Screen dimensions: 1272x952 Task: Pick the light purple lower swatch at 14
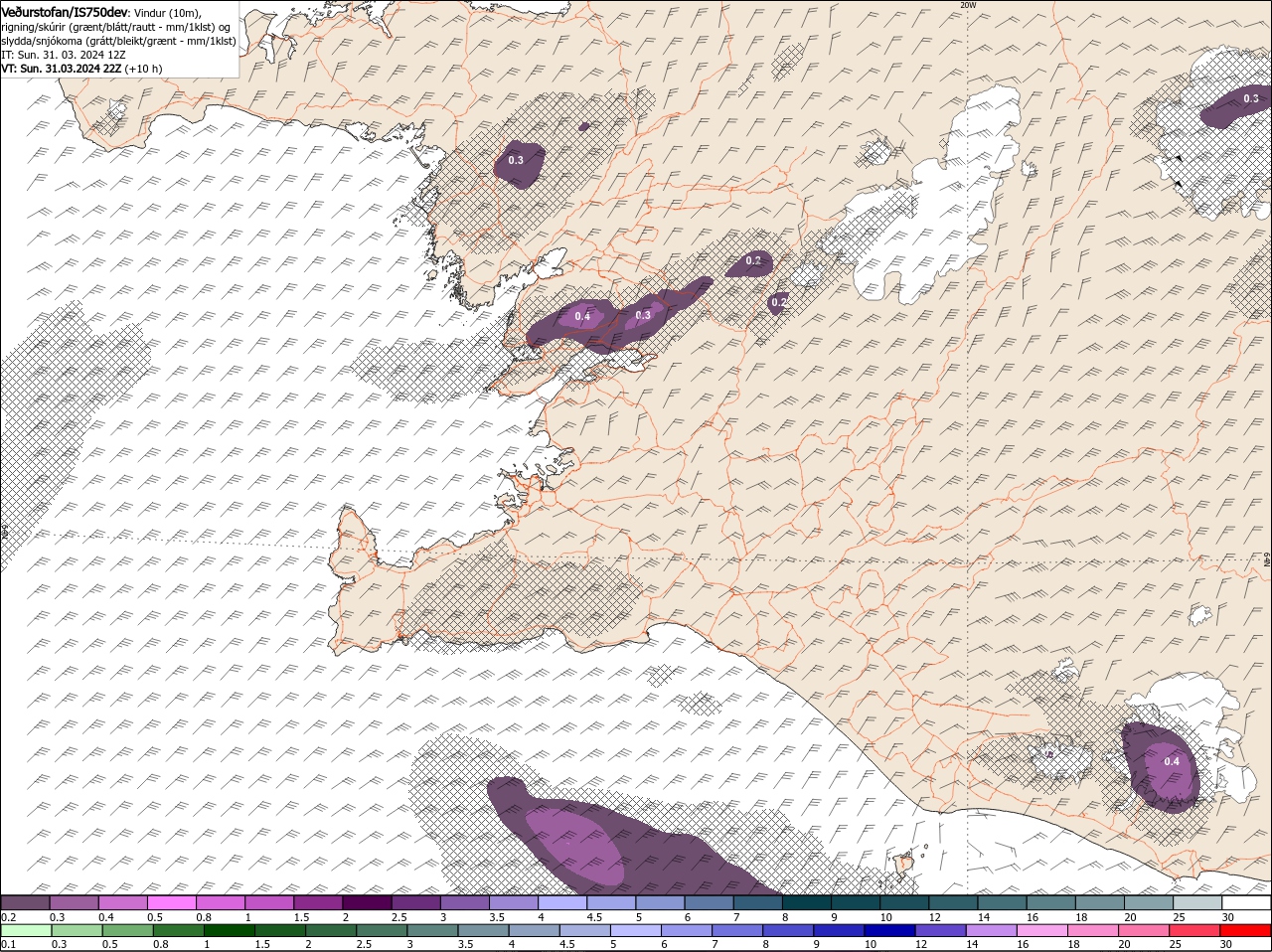(x=992, y=930)
